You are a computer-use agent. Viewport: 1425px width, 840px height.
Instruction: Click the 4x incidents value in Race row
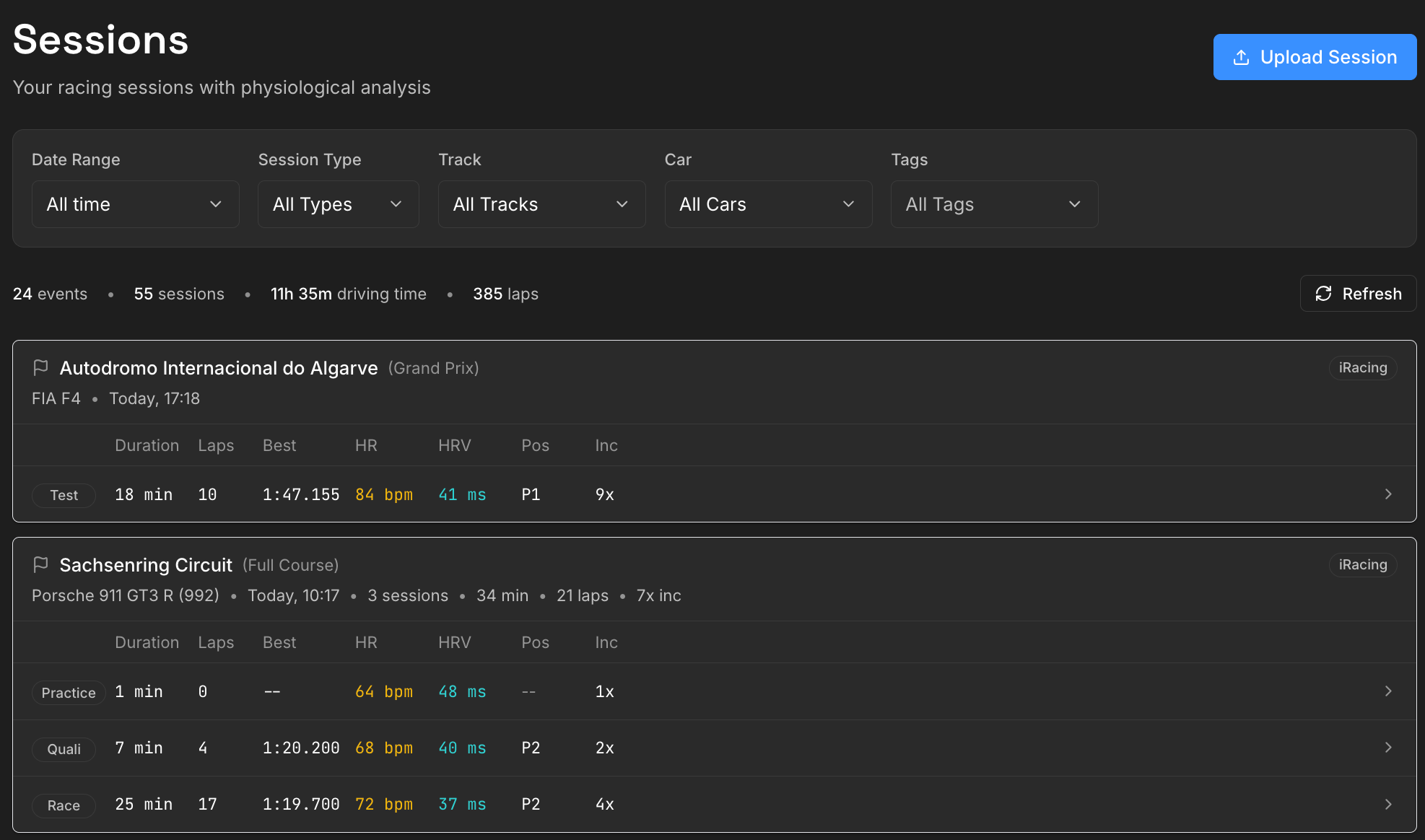605,804
